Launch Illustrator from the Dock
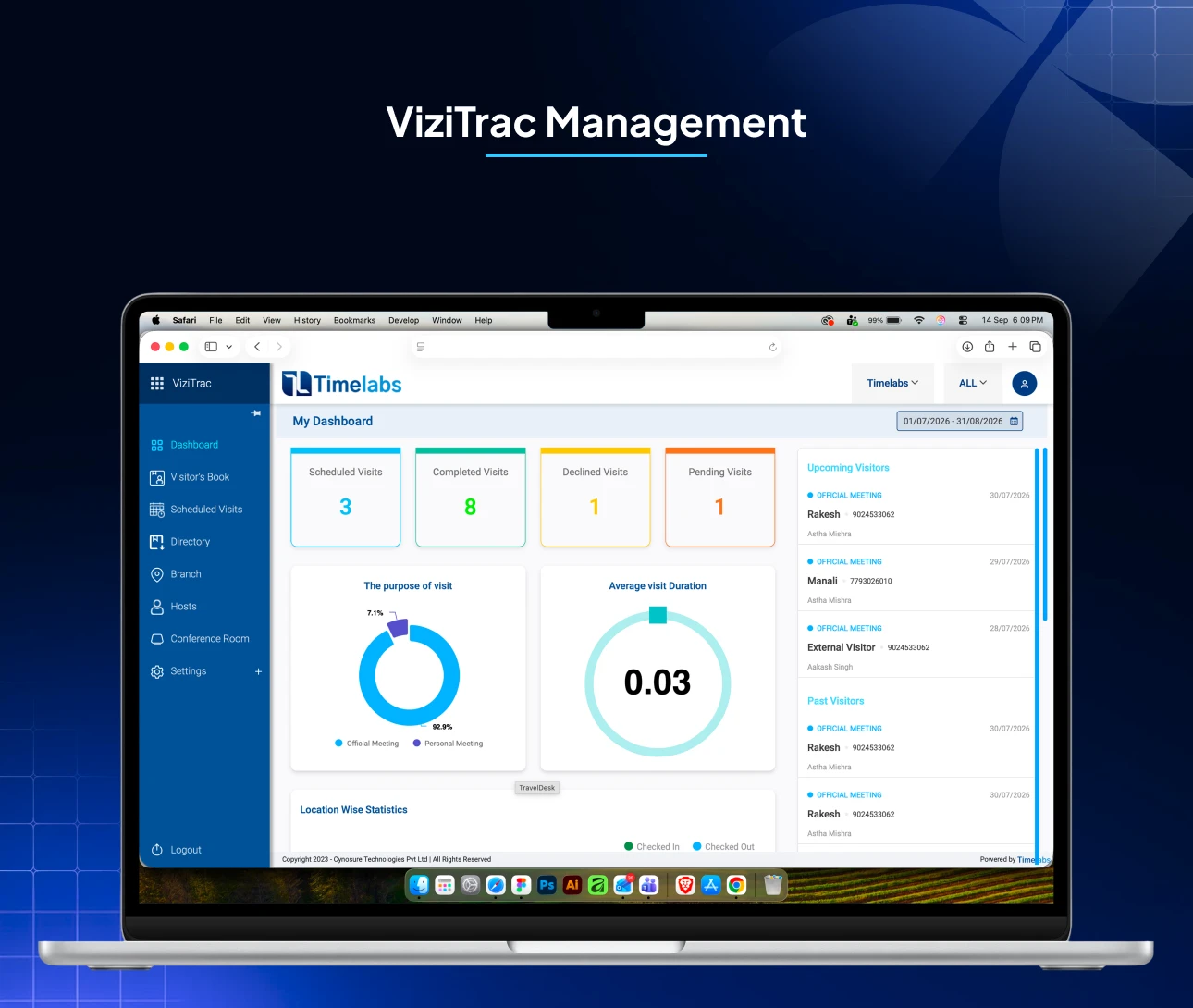 [572, 885]
